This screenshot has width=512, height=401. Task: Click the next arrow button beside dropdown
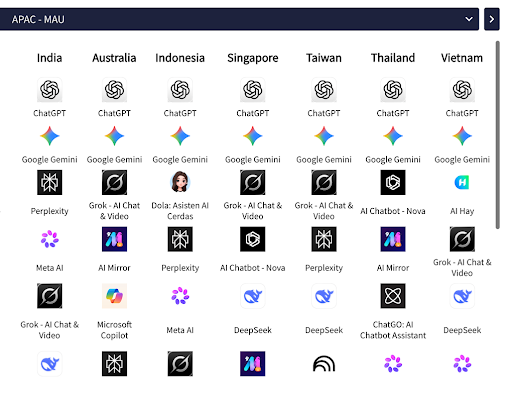(492, 19)
